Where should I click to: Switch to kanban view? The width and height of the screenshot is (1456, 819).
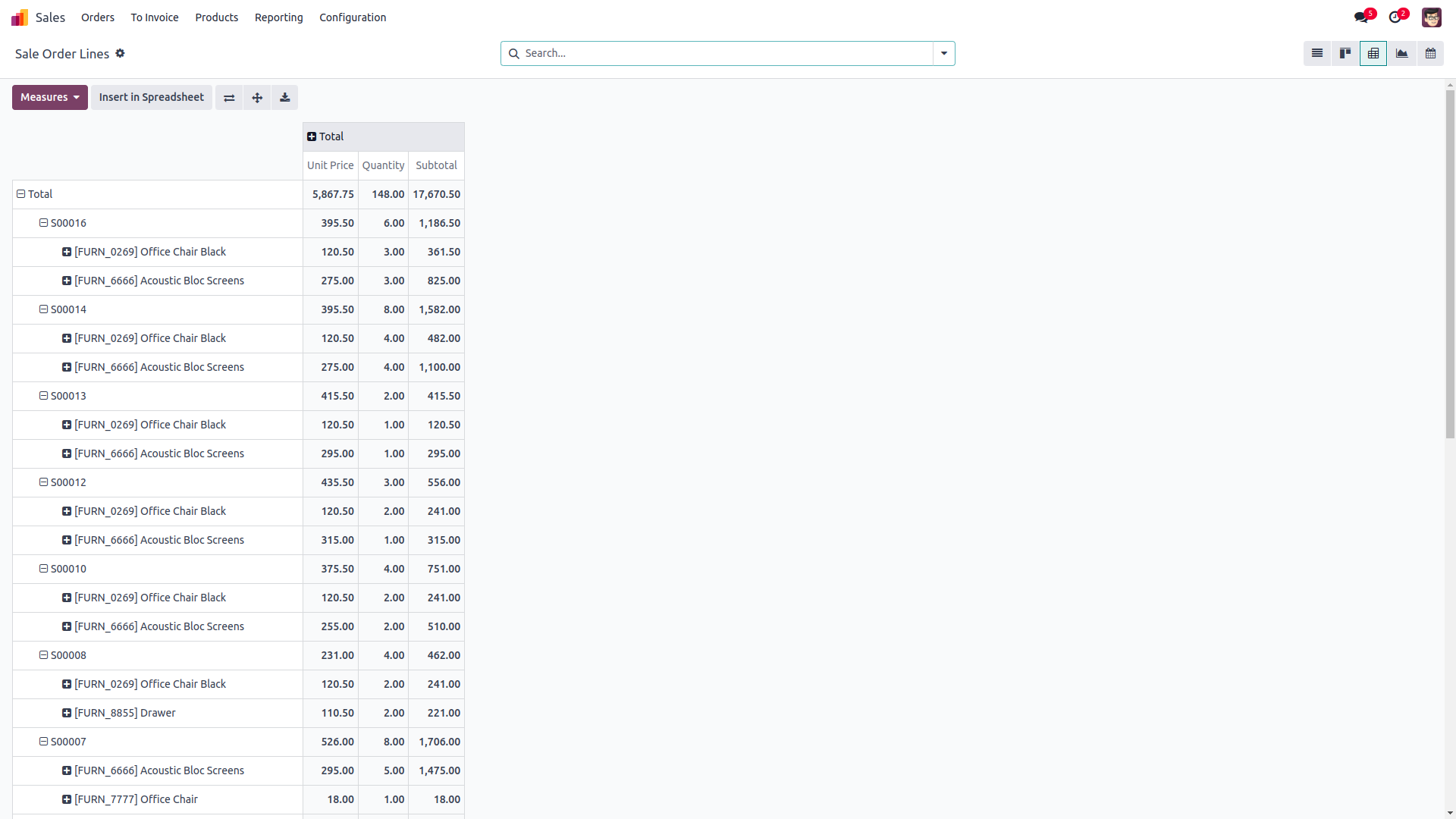(x=1345, y=54)
